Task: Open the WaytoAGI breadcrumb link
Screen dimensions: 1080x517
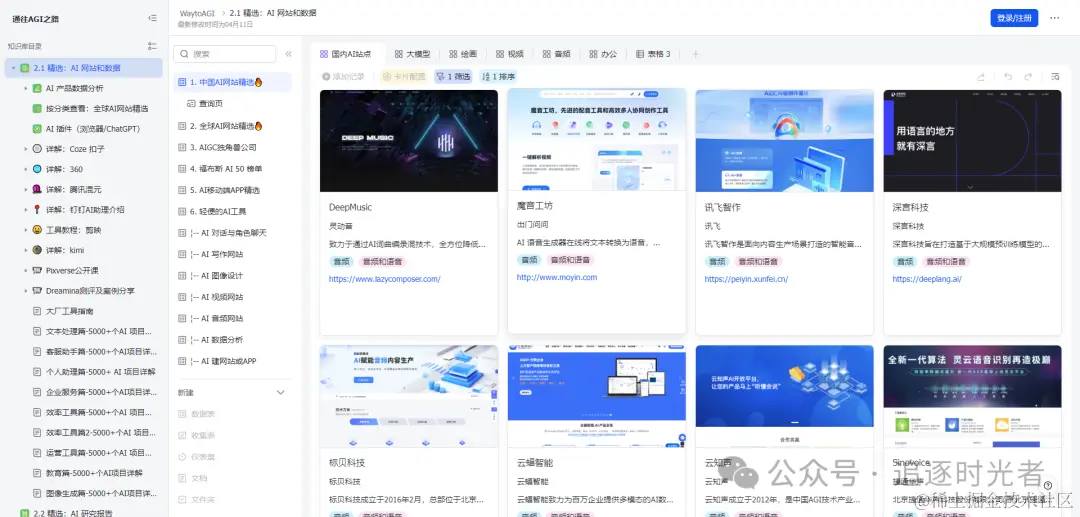Action: pyautogui.click(x=196, y=13)
